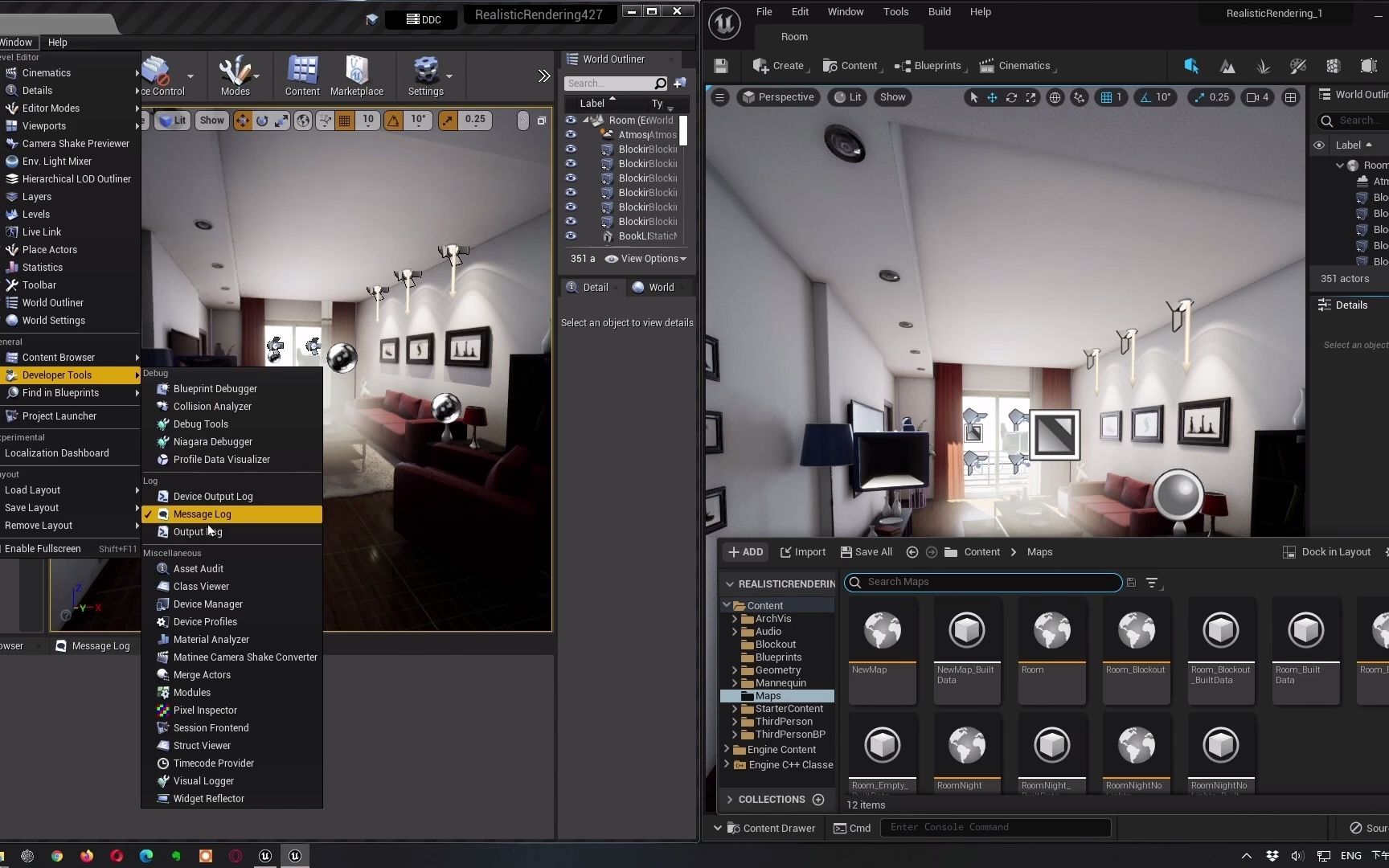Hide the Room row in UE4 outliner

click(x=571, y=121)
